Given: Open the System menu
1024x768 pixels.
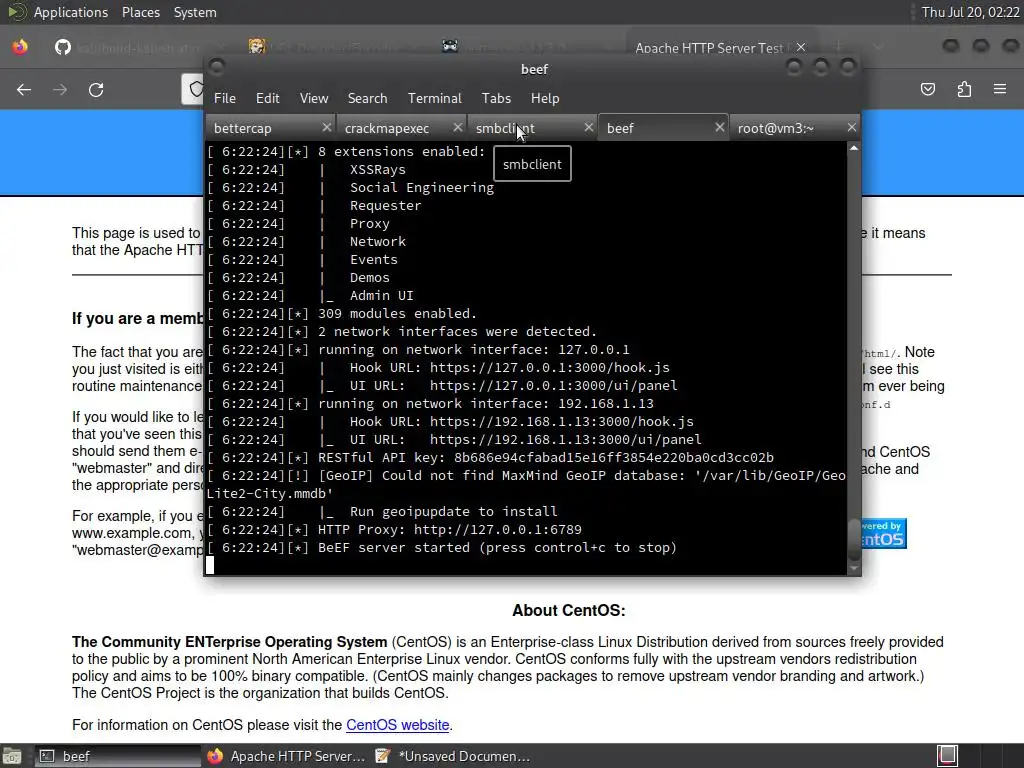Looking at the screenshot, I should coord(195,12).
